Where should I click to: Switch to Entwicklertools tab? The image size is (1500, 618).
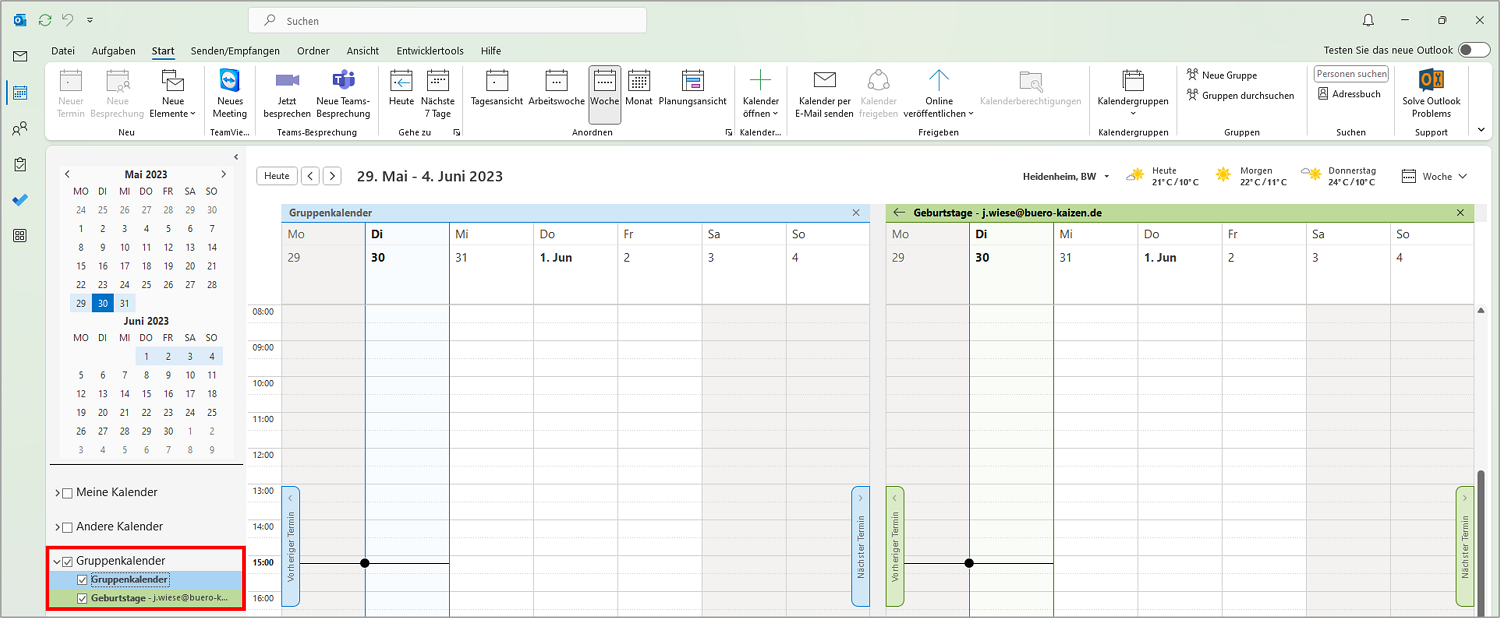[430, 51]
